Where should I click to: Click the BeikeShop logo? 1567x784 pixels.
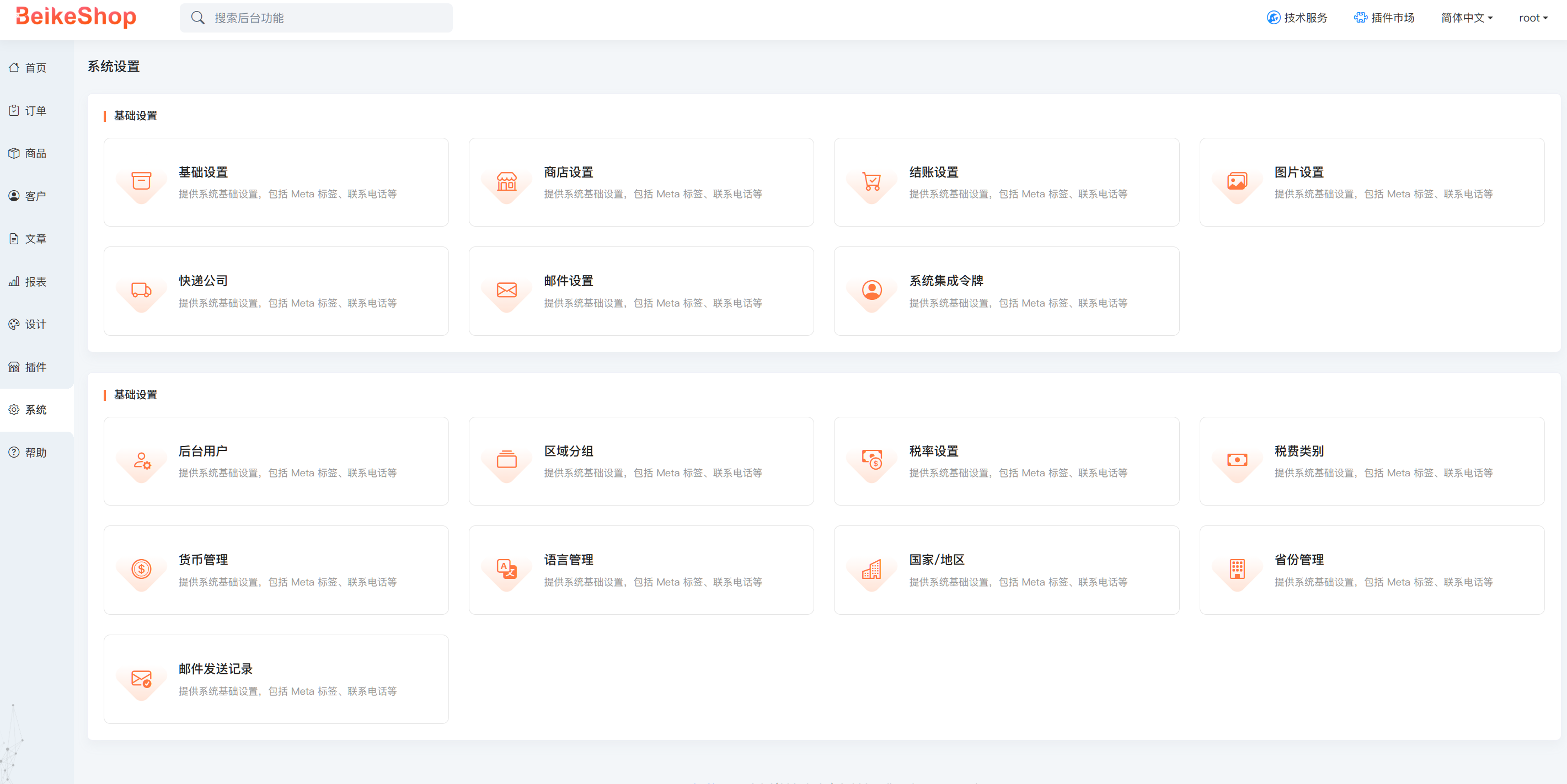[x=76, y=17]
